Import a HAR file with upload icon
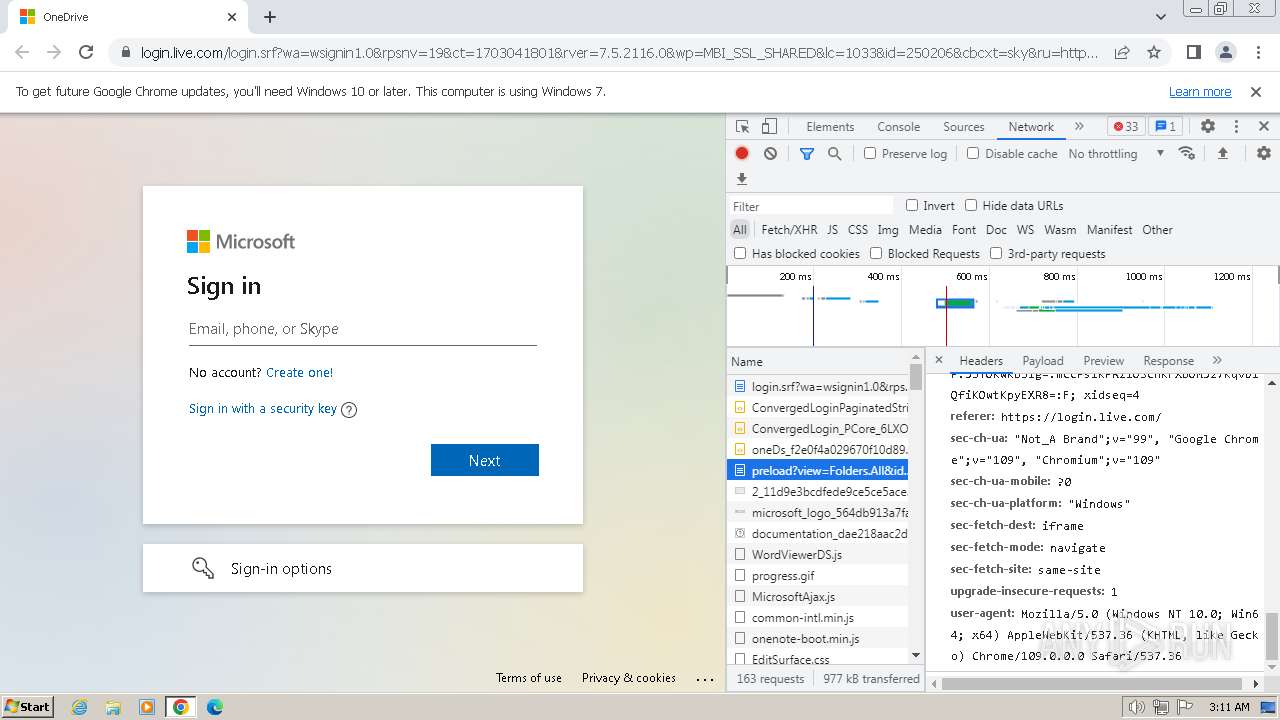The image size is (1280, 720). (x=1222, y=153)
